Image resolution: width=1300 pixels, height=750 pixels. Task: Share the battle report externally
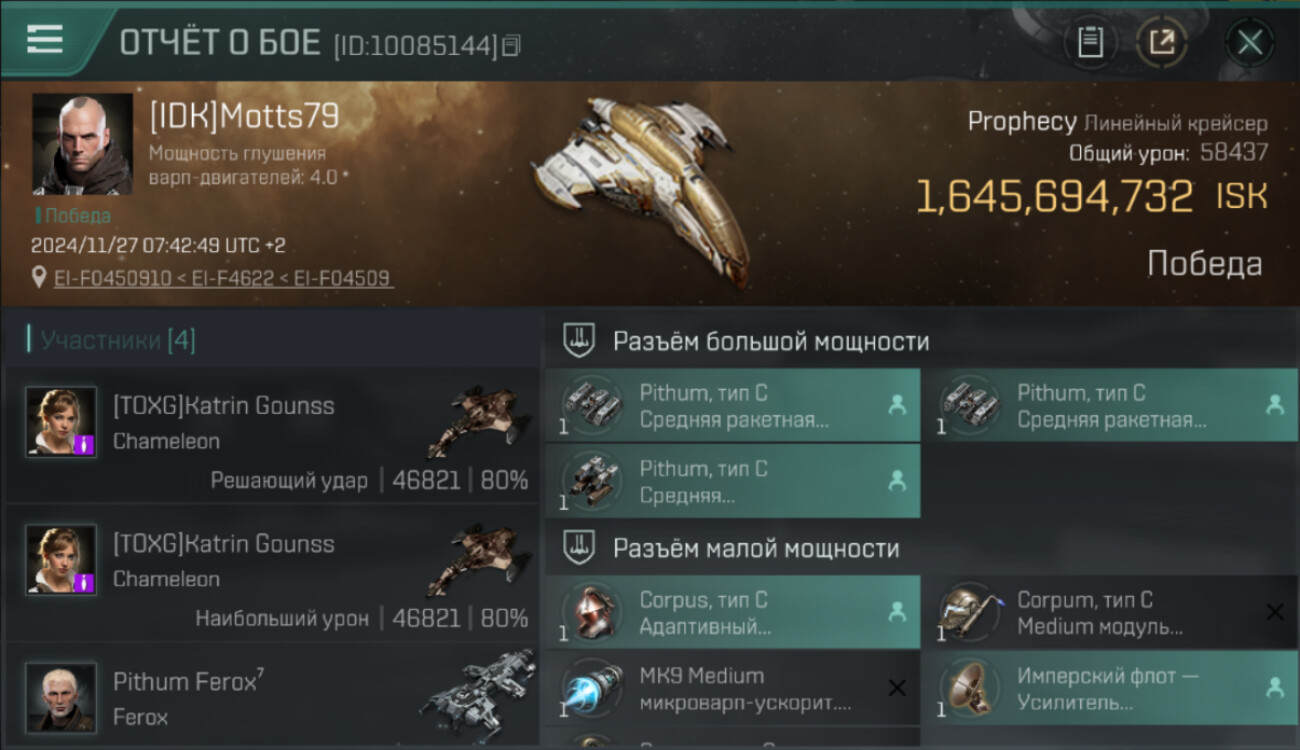(x=1161, y=42)
